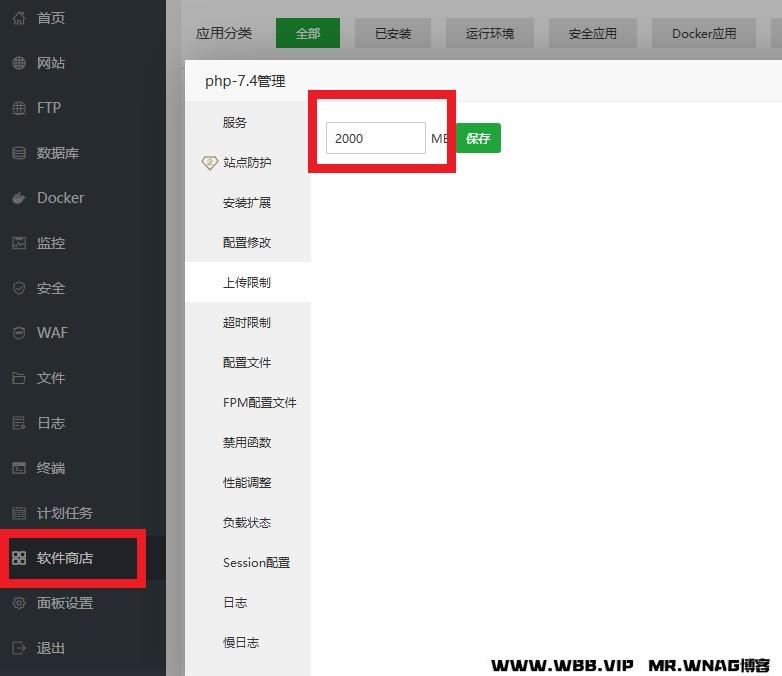
Task: Click the logout icon beside 退出
Action: [19, 648]
